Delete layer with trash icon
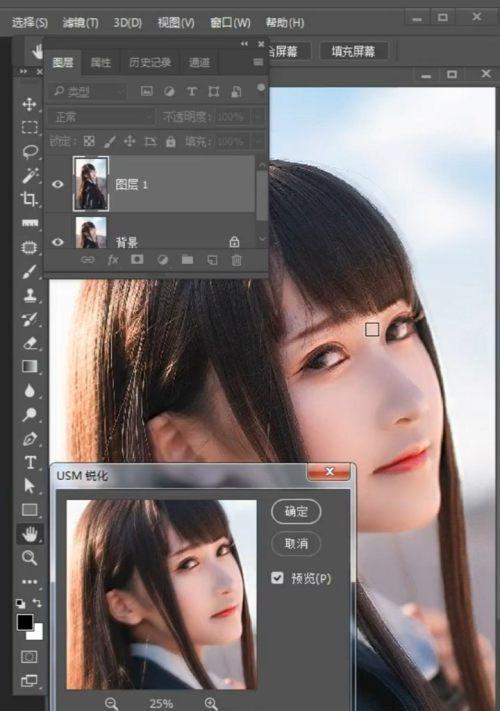The image size is (500, 711). point(236,260)
